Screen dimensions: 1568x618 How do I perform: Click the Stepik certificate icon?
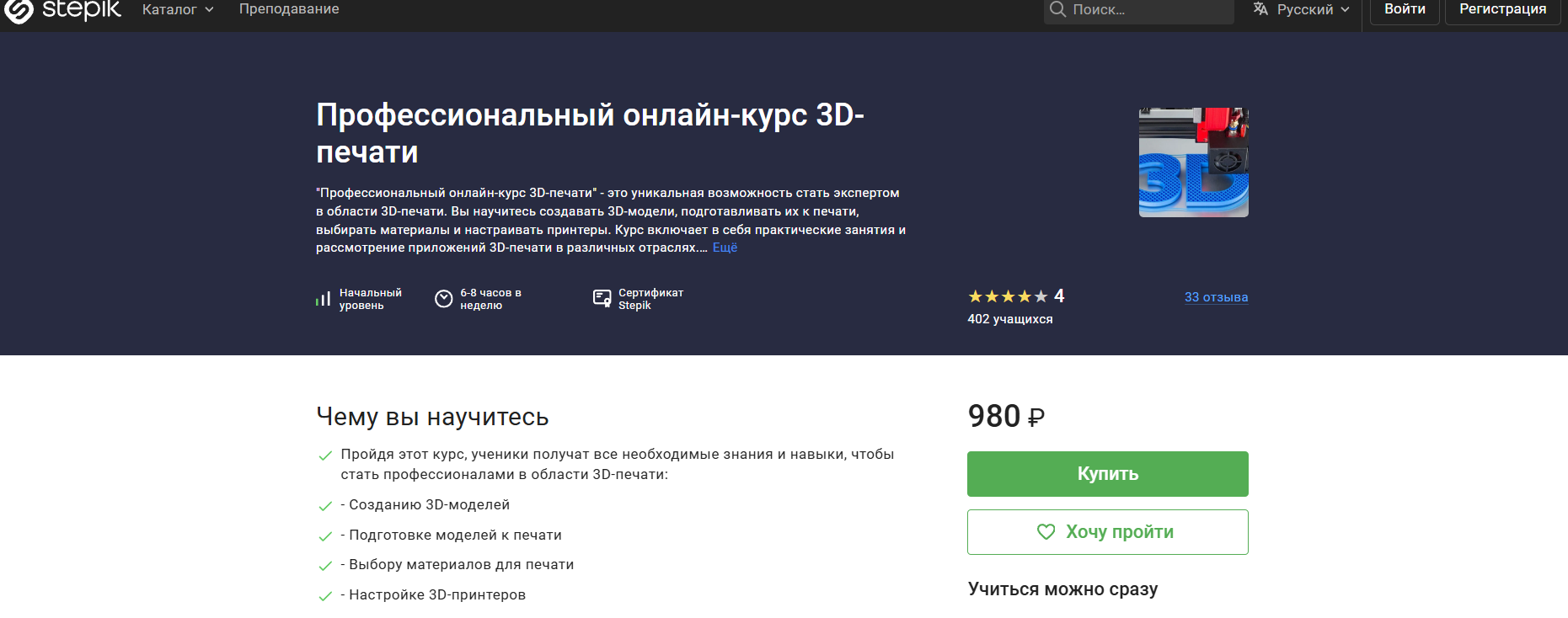pos(602,299)
